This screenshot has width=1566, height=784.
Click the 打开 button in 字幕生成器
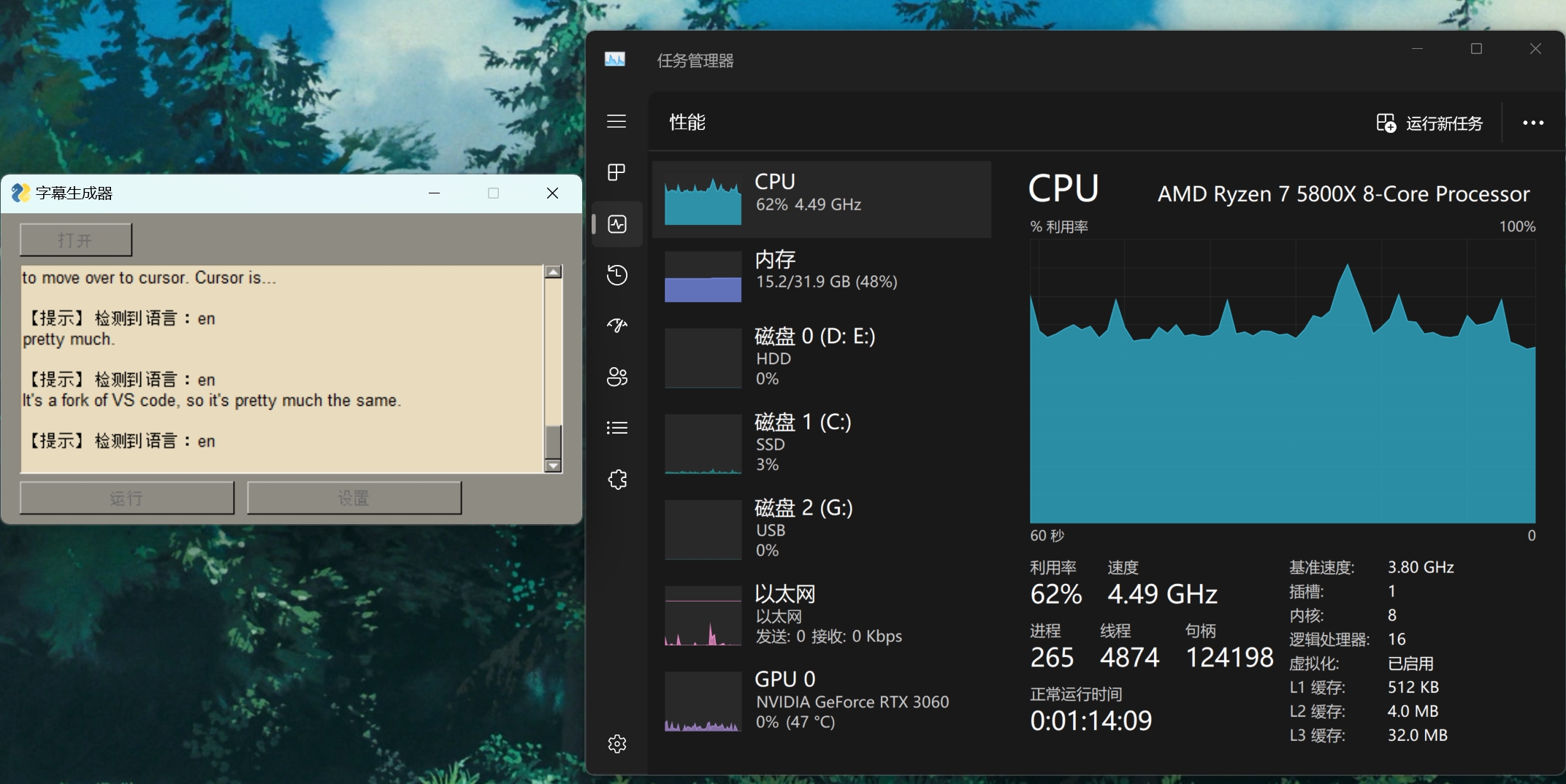76,239
